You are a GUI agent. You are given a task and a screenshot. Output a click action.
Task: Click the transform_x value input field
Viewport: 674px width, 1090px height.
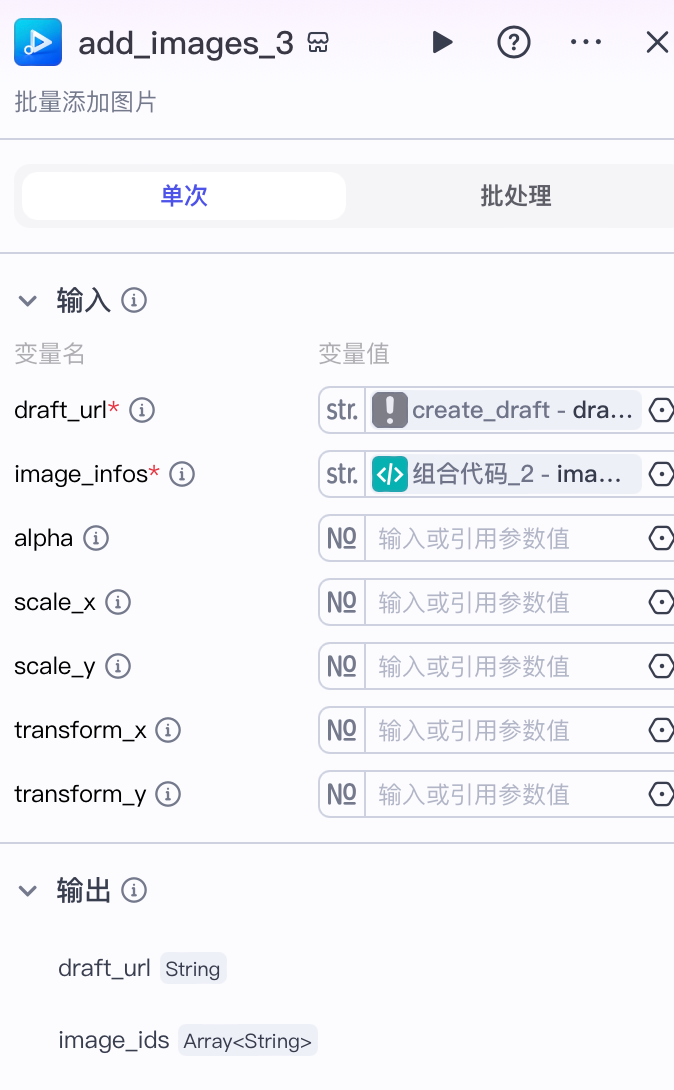[505, 730]
